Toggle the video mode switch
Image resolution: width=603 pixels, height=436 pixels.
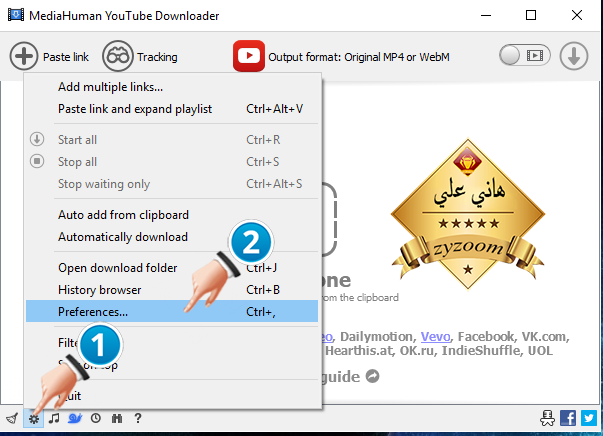525,56
